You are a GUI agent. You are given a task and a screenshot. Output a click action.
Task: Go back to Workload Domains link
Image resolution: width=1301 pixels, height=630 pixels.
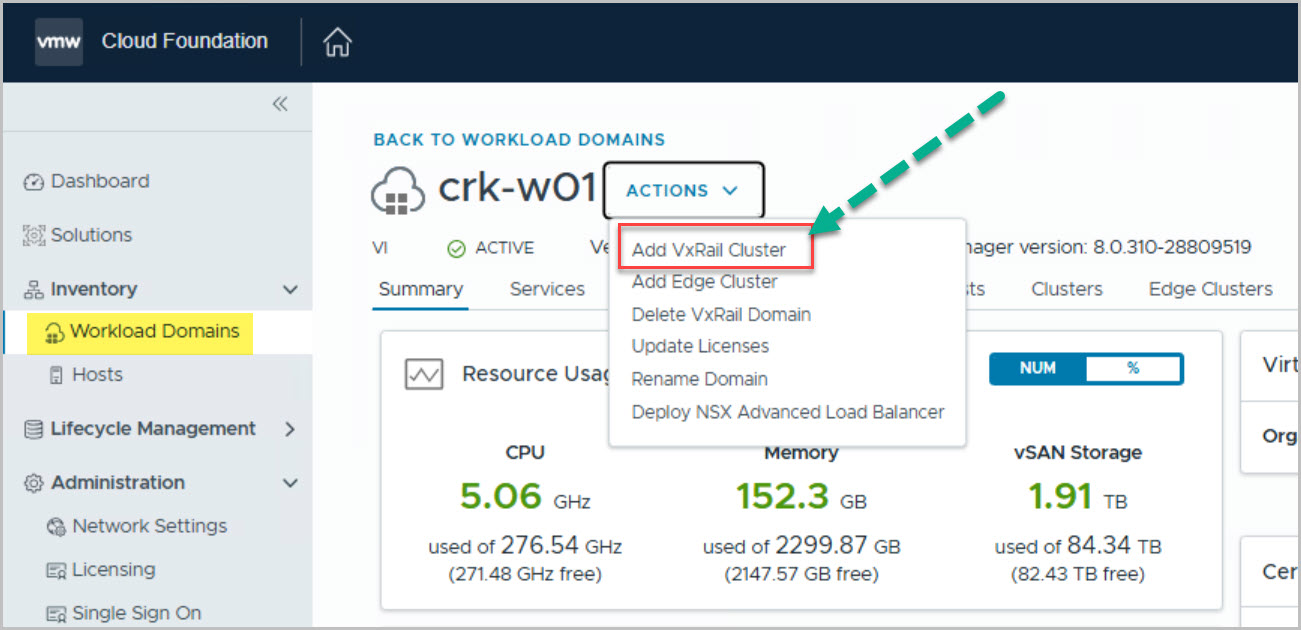(519, 140)
